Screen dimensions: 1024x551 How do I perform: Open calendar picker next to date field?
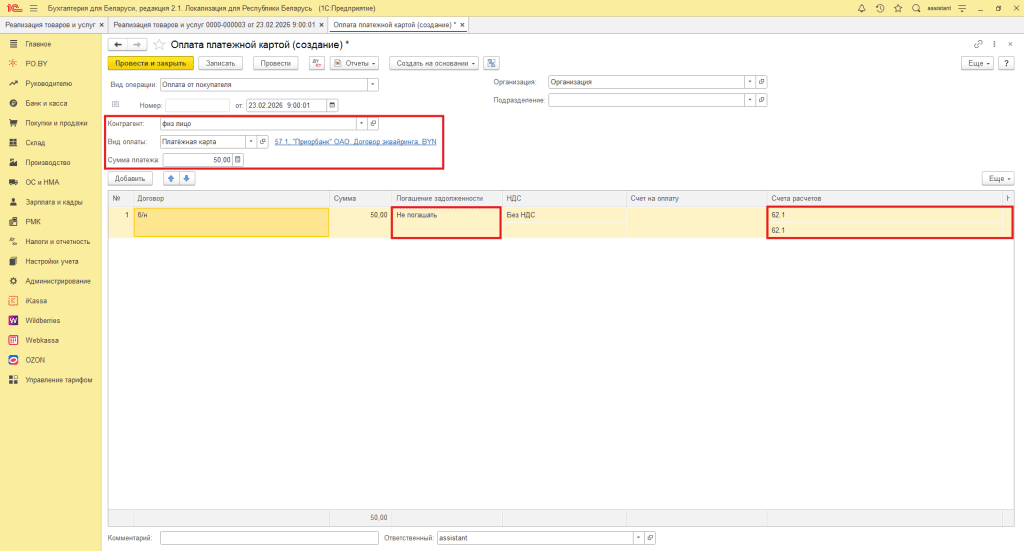point(332,105)
